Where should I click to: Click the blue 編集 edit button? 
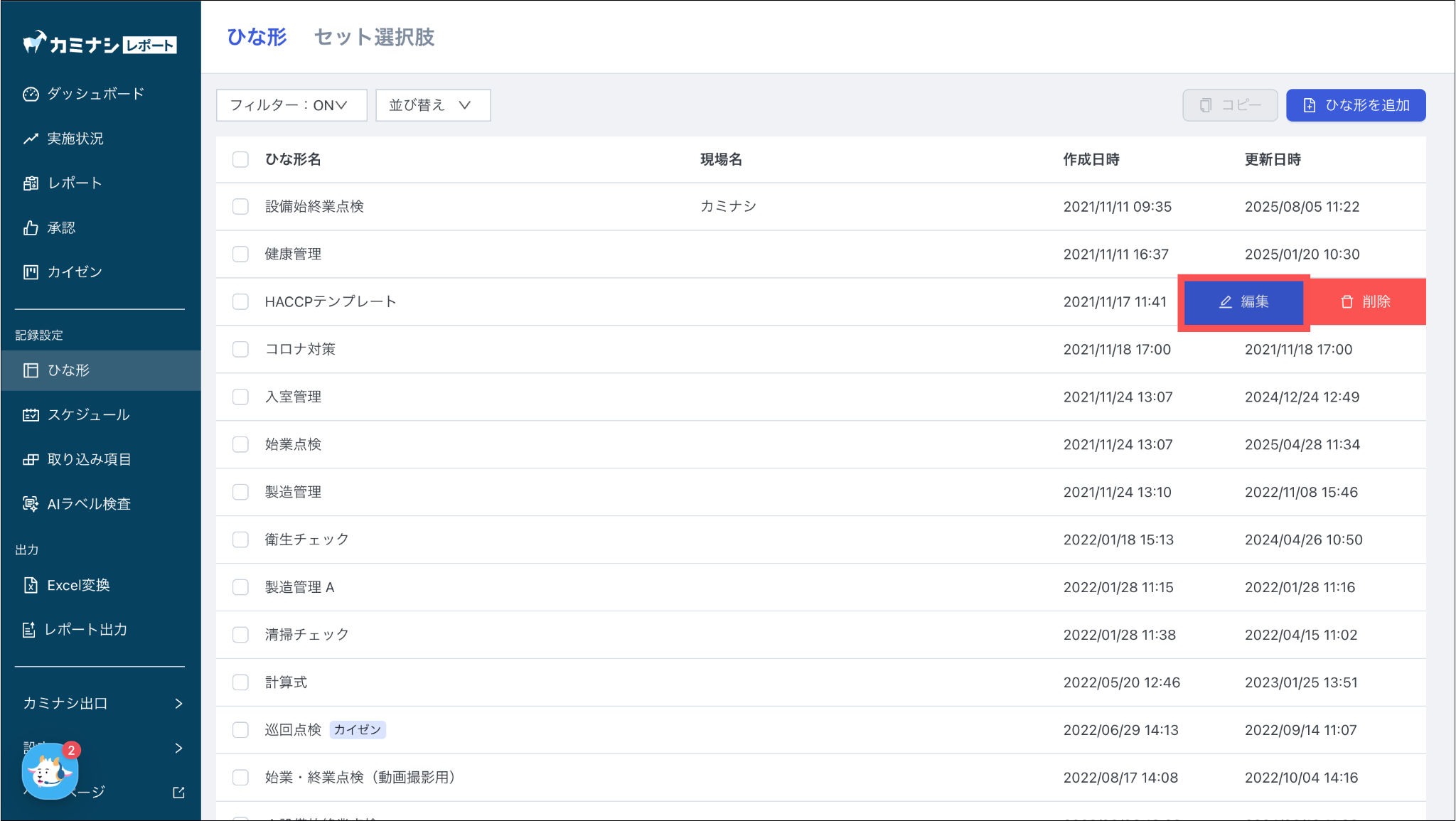coord(1243,302)
